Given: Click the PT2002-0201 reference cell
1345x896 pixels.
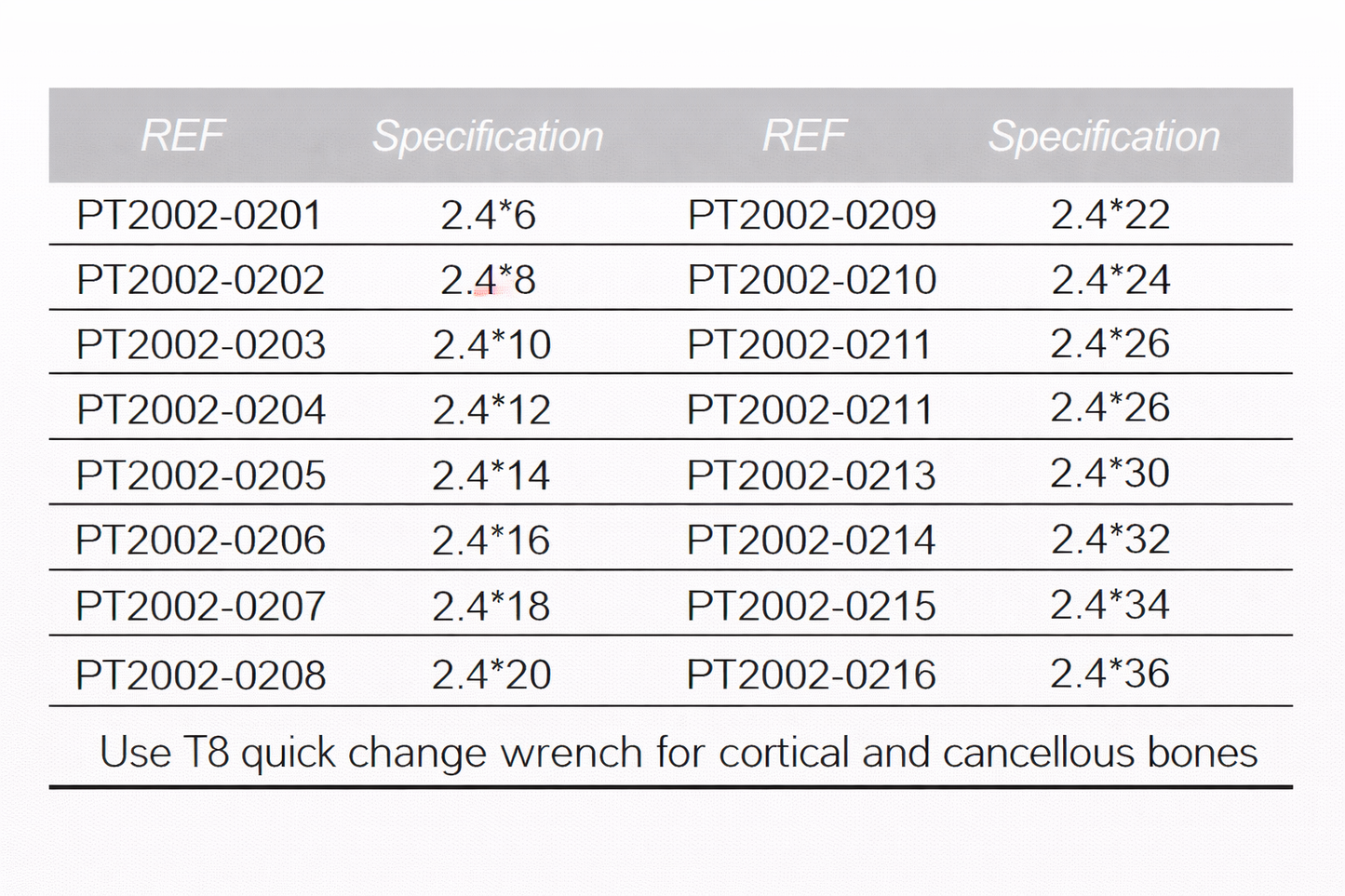Looking at the screenshot, I should (x=199, y=215).
